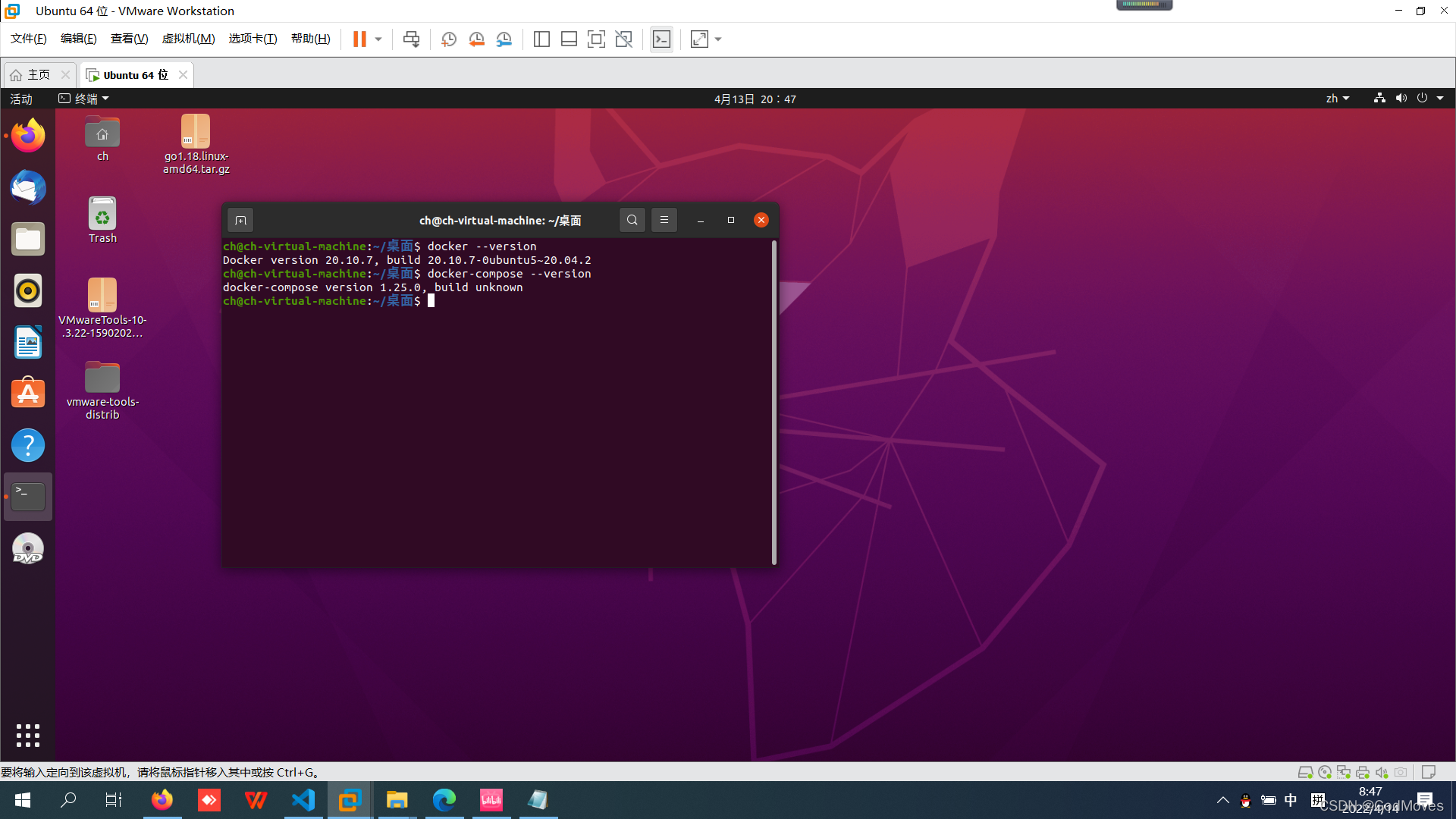Click the terminal window scrollbar
Viewport: 1456px width, 819px height.
point(773,402)
